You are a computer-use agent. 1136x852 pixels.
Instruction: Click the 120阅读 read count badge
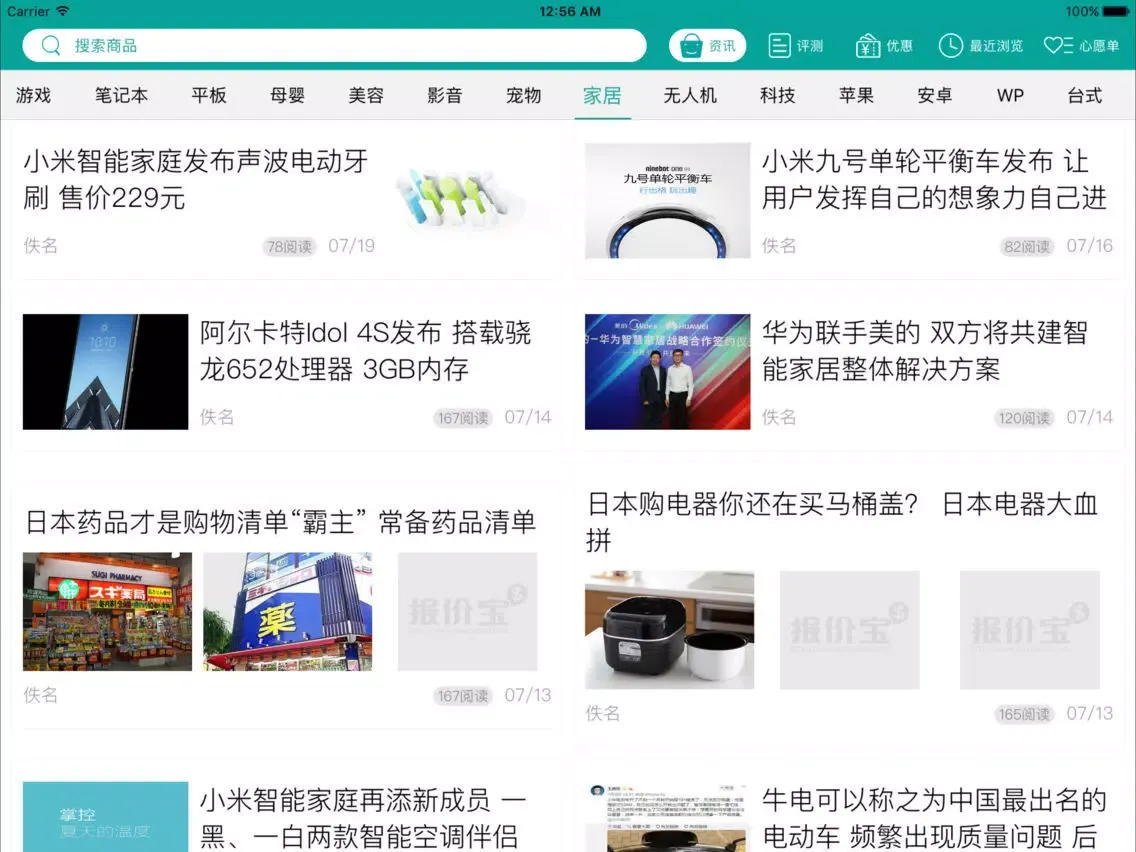pyautogui.click(x=1024, y=418)
